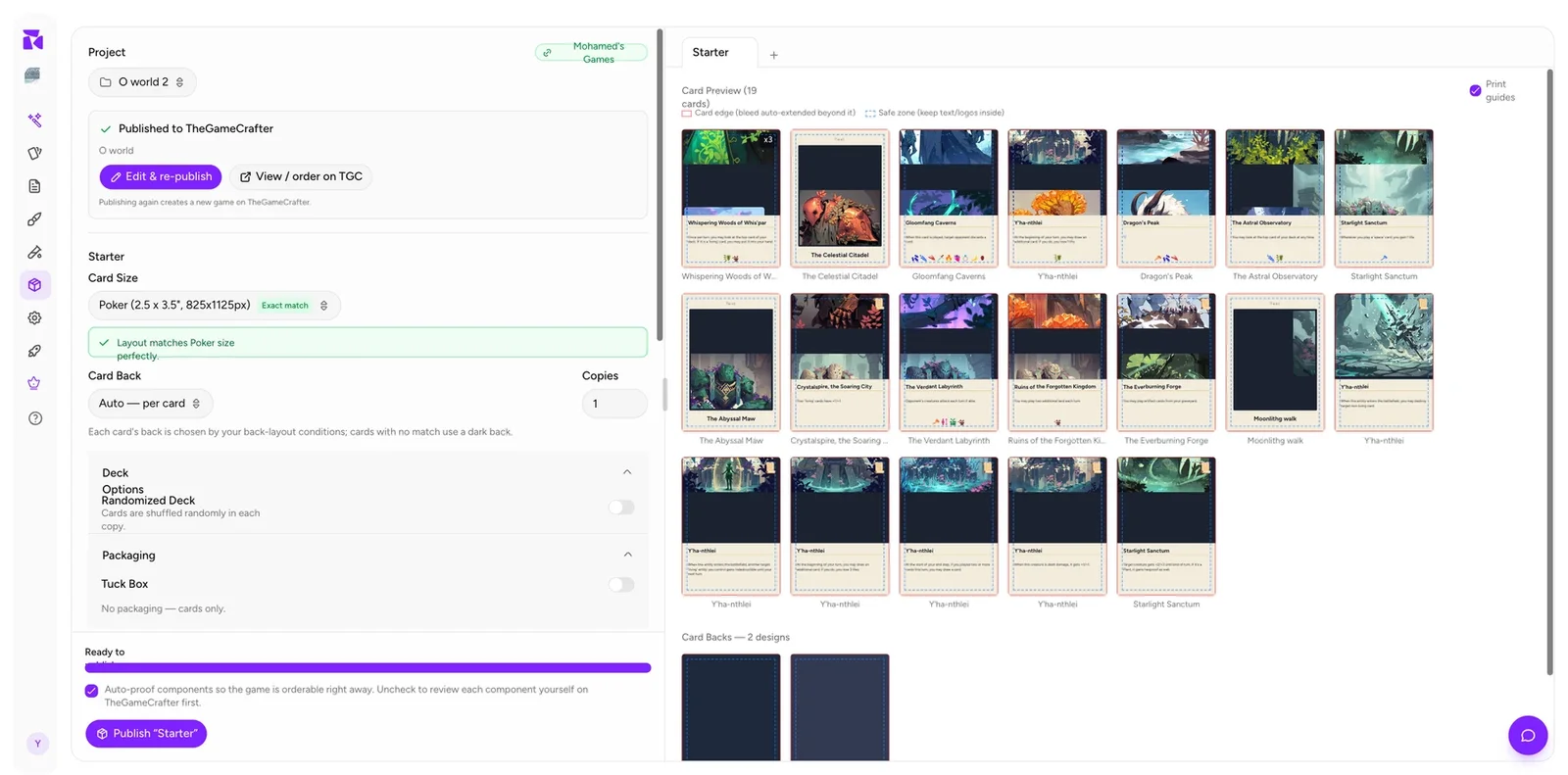Image resolution: width=1568 pixels, height=775 pixels.
Task: Select the Crystalspire, the Soaring City card
Action: click(840, 363)
